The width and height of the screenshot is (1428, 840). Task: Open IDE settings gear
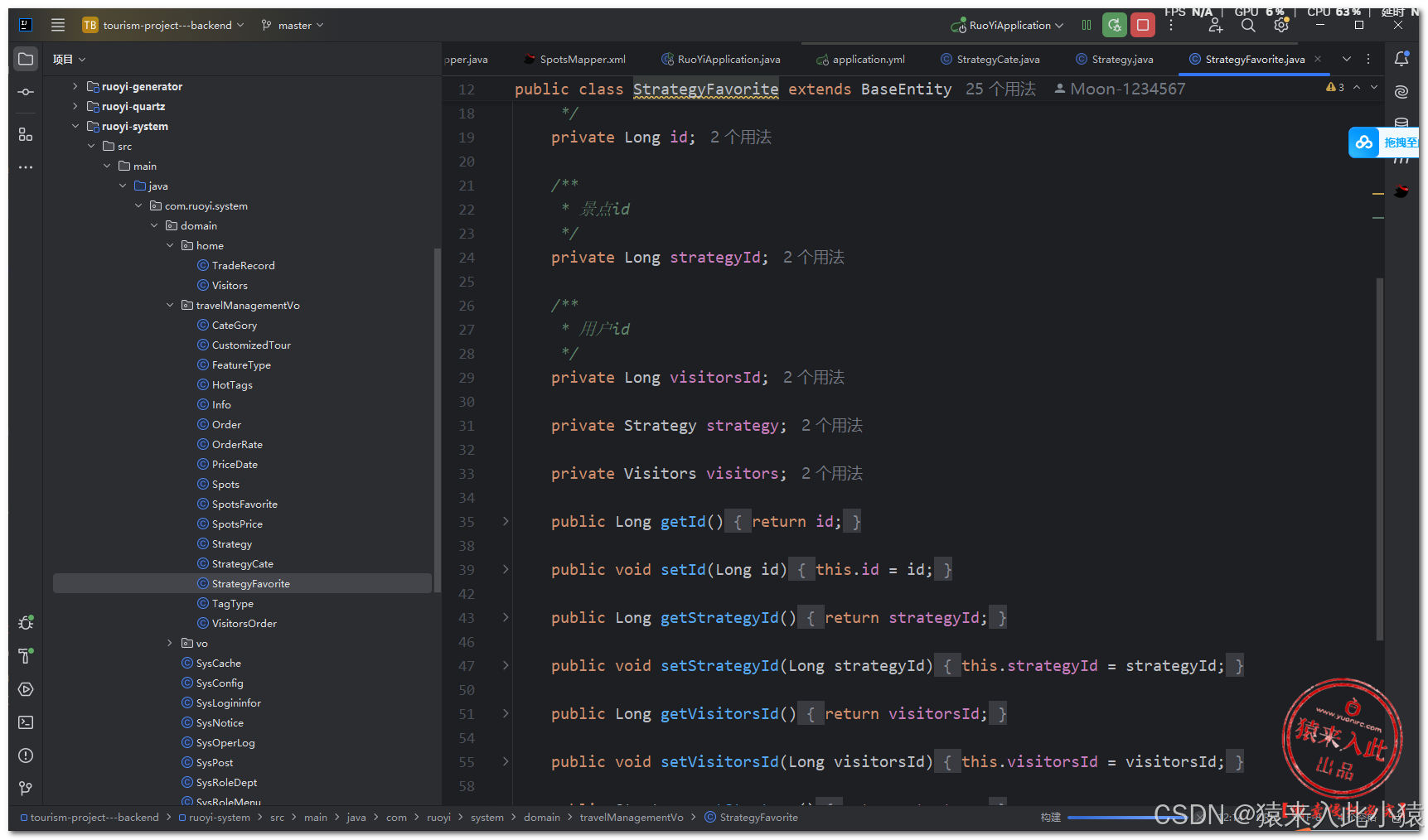1281,26
